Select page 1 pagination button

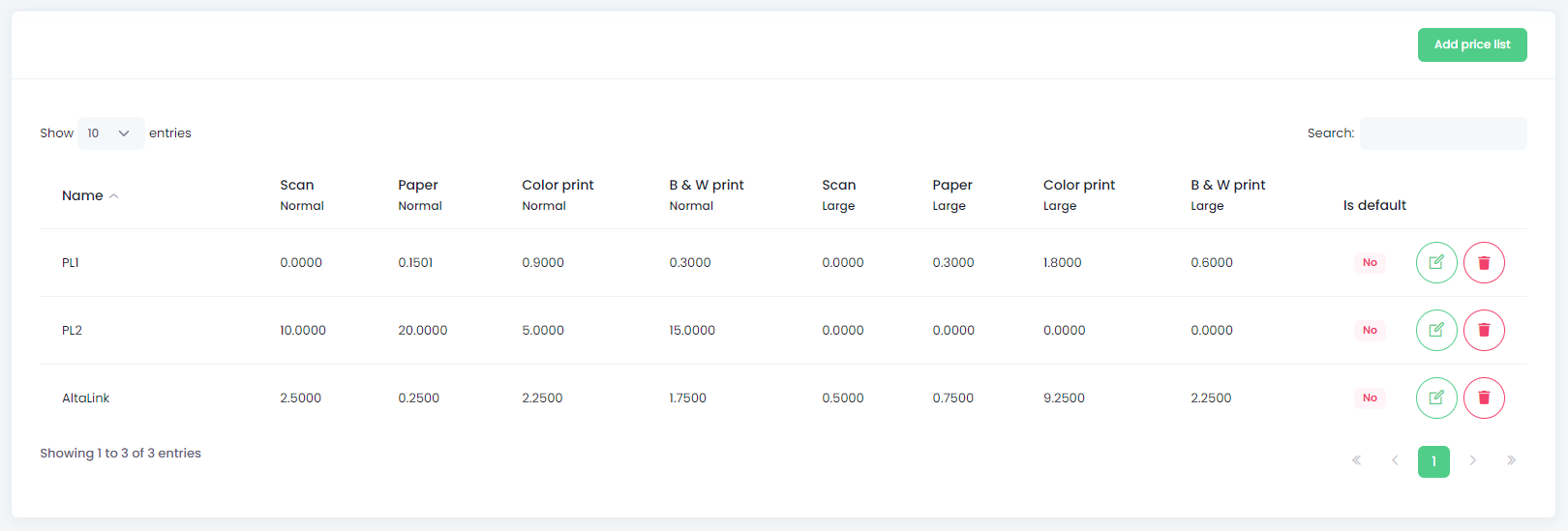click(1433, 461)
